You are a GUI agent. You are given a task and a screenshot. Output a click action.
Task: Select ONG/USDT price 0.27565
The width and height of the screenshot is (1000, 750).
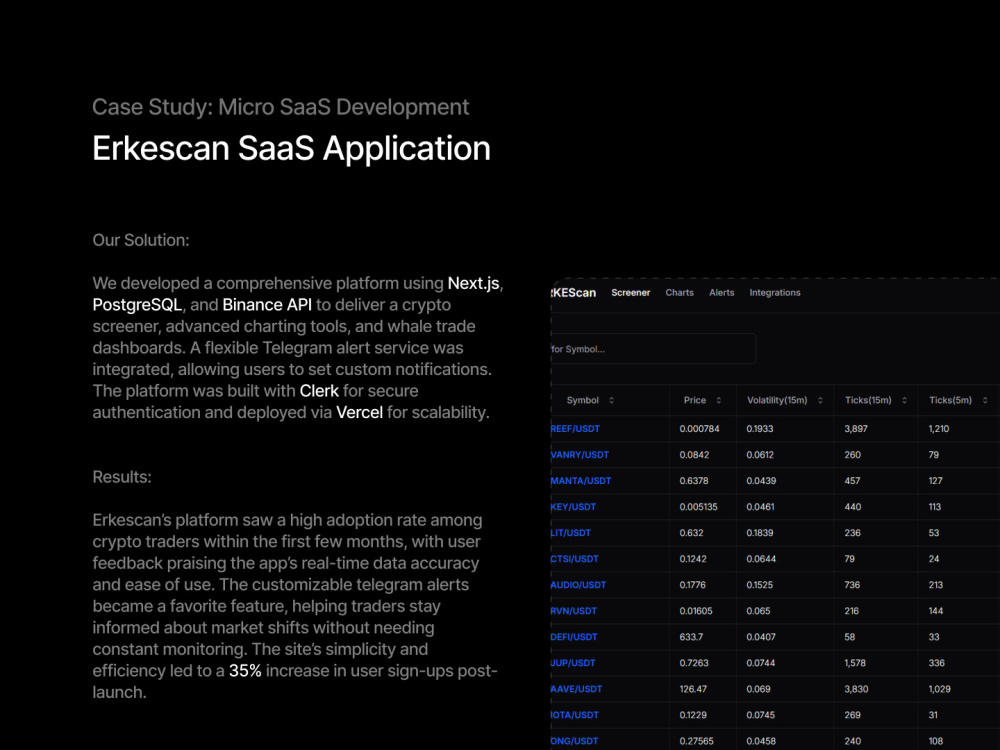[696, 741]
